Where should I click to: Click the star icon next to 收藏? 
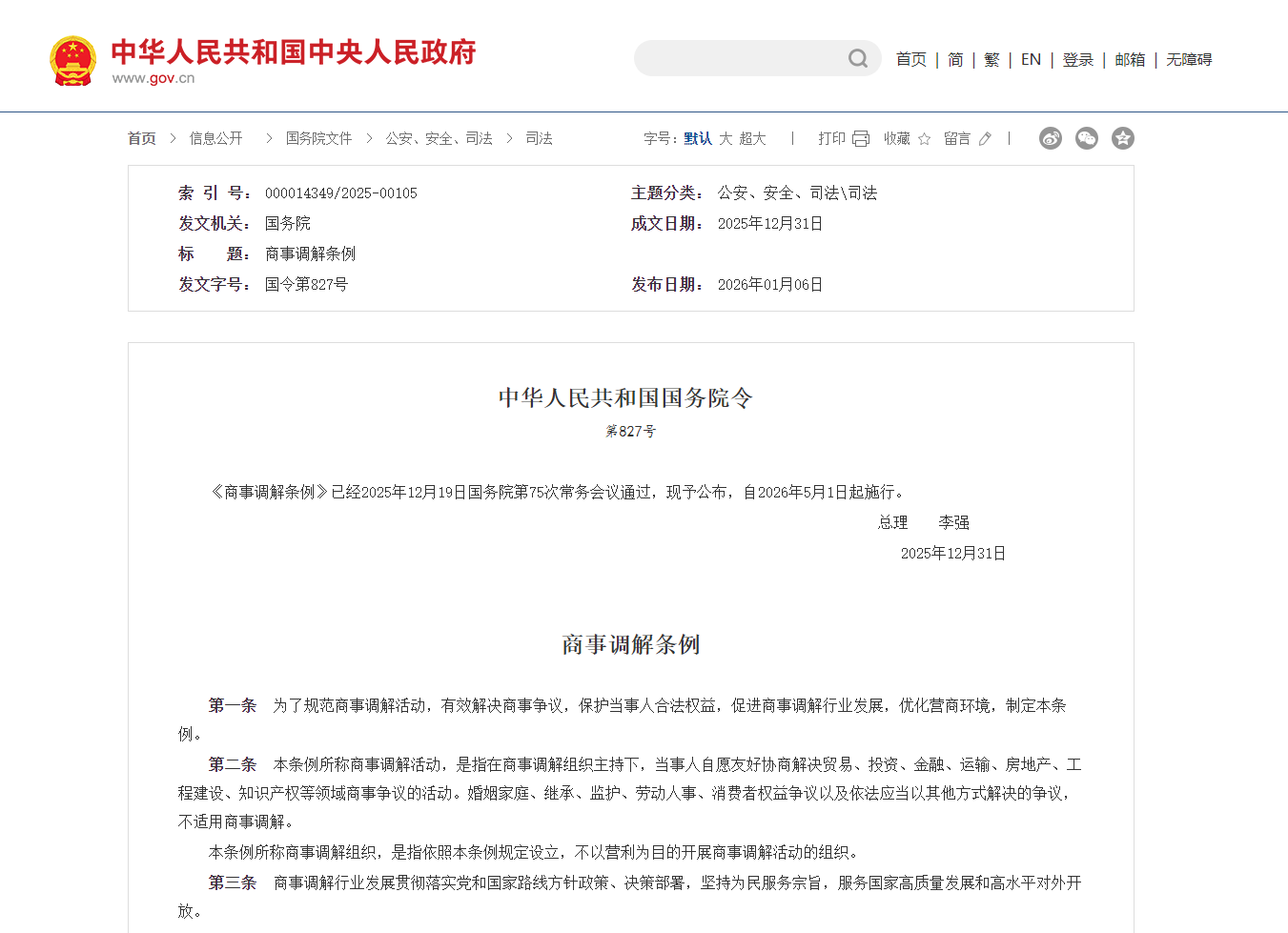(922, 138)
